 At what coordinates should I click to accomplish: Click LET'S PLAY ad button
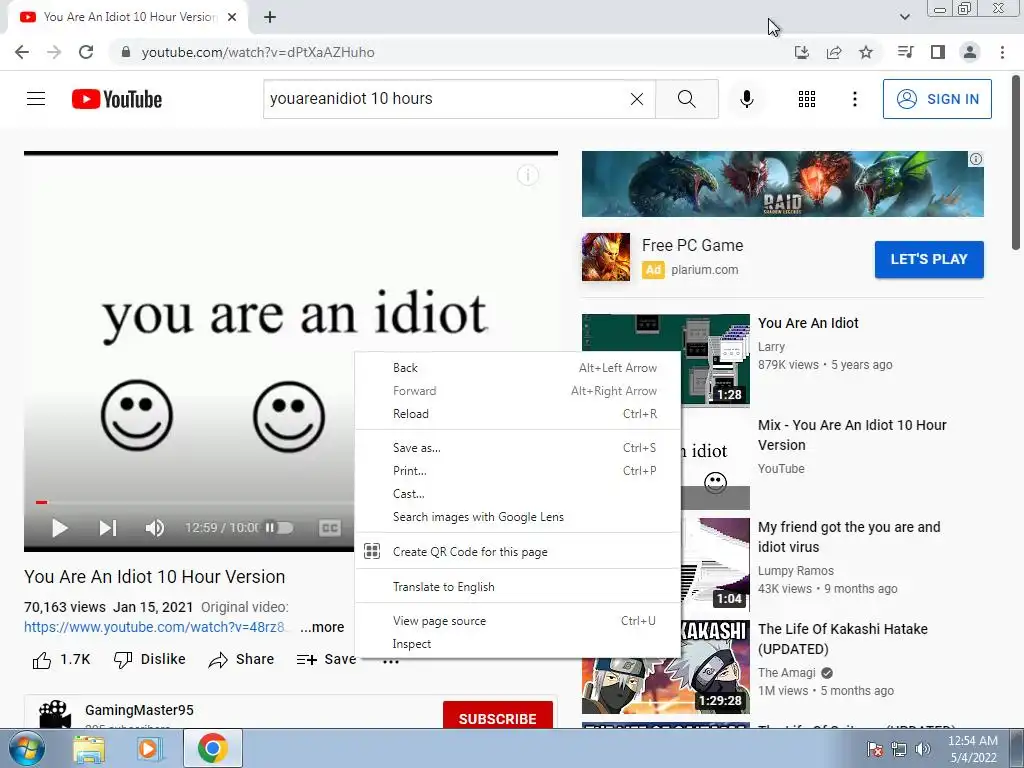point(929,259)
